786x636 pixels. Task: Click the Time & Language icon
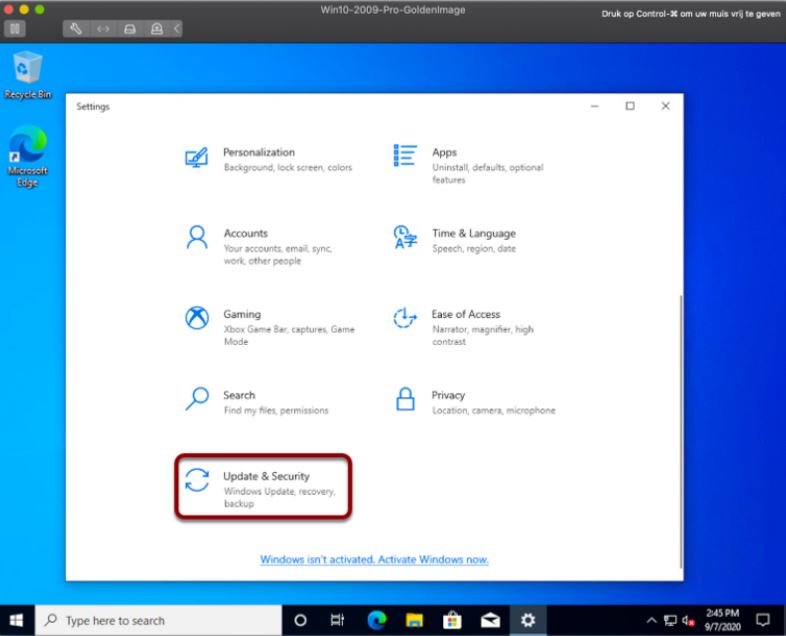click(405, 237)
